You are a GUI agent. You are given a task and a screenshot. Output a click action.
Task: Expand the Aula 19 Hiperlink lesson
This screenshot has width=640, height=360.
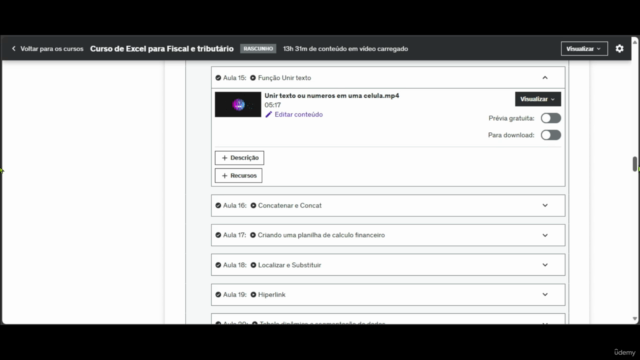click(545, 295)
